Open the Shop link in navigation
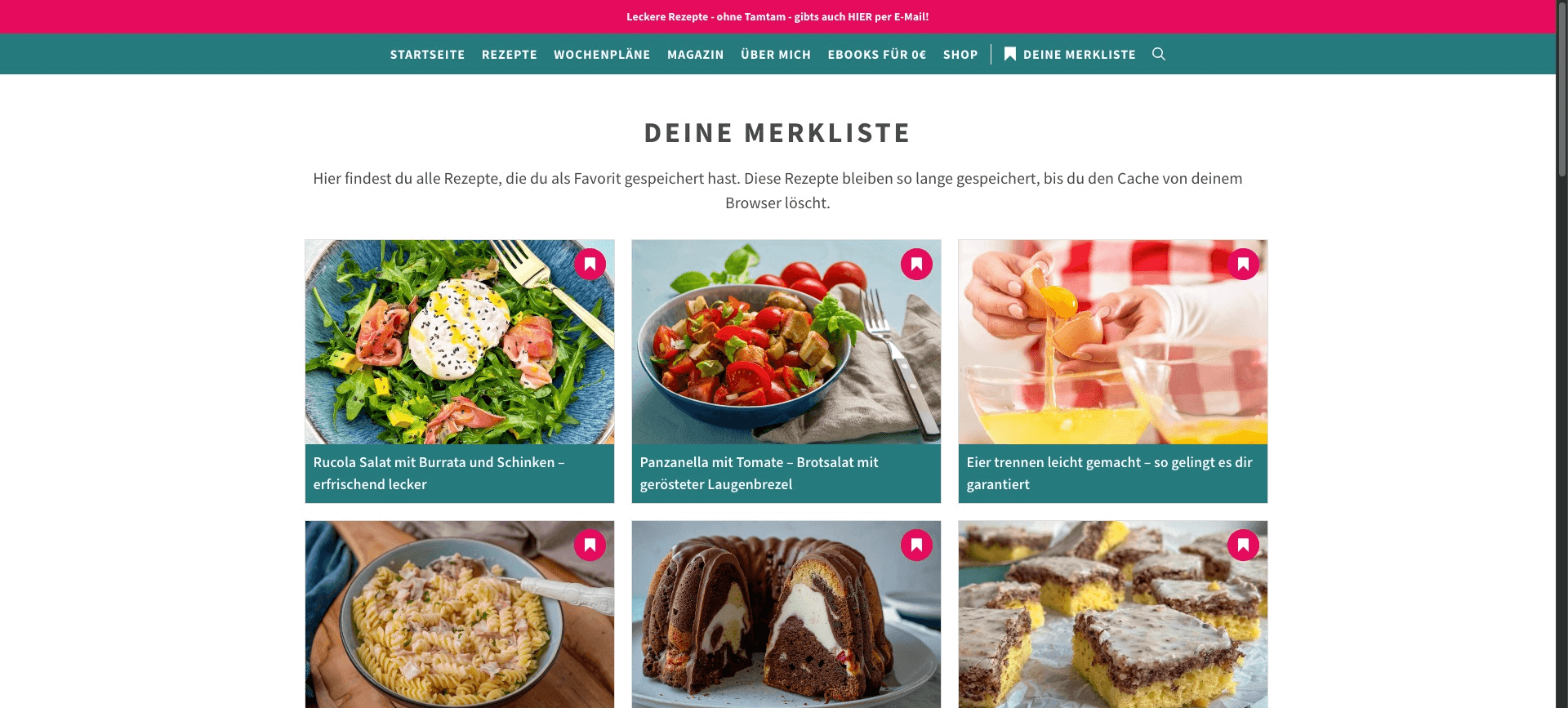Viewport: 1568px width, 708px height. click(960, 55)
